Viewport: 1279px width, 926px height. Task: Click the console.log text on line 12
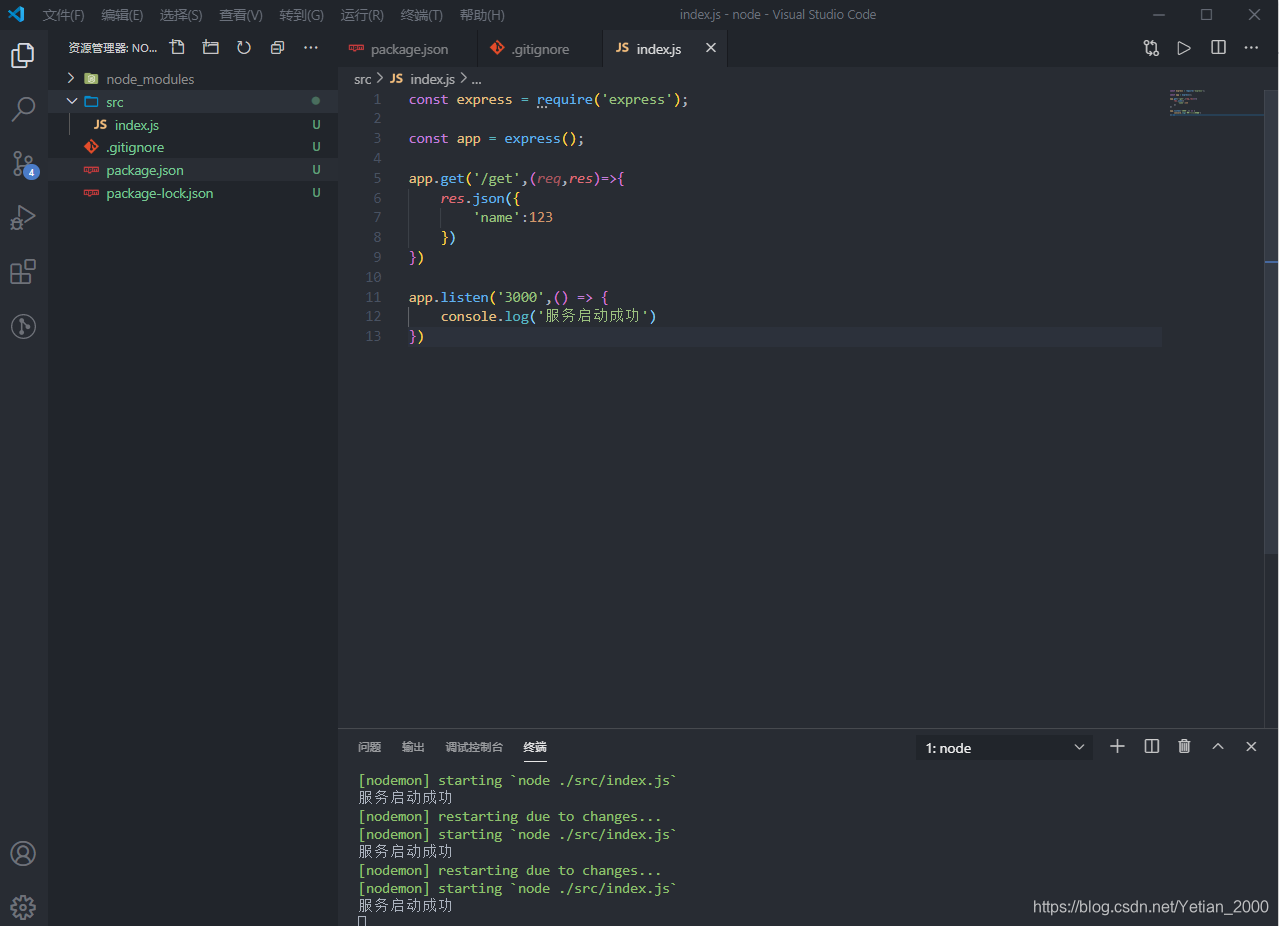484,316
